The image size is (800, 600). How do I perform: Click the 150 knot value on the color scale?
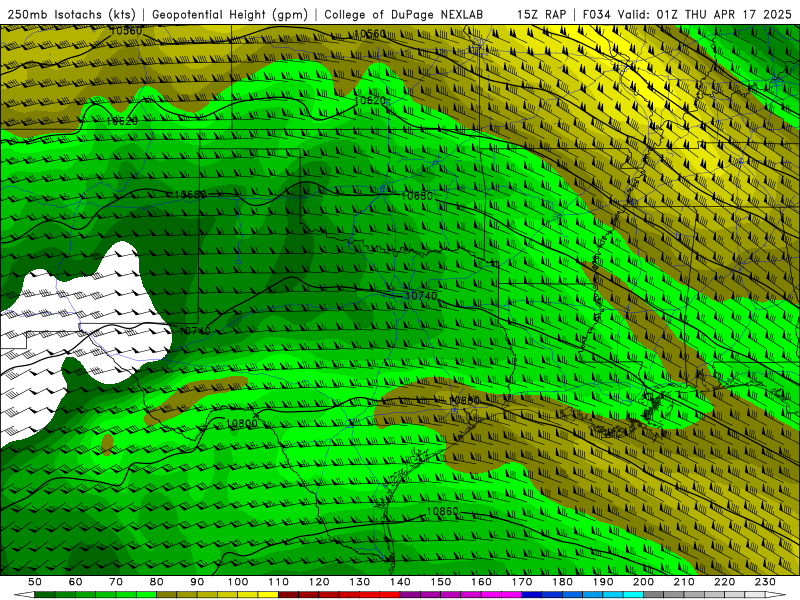click(440, 582)
